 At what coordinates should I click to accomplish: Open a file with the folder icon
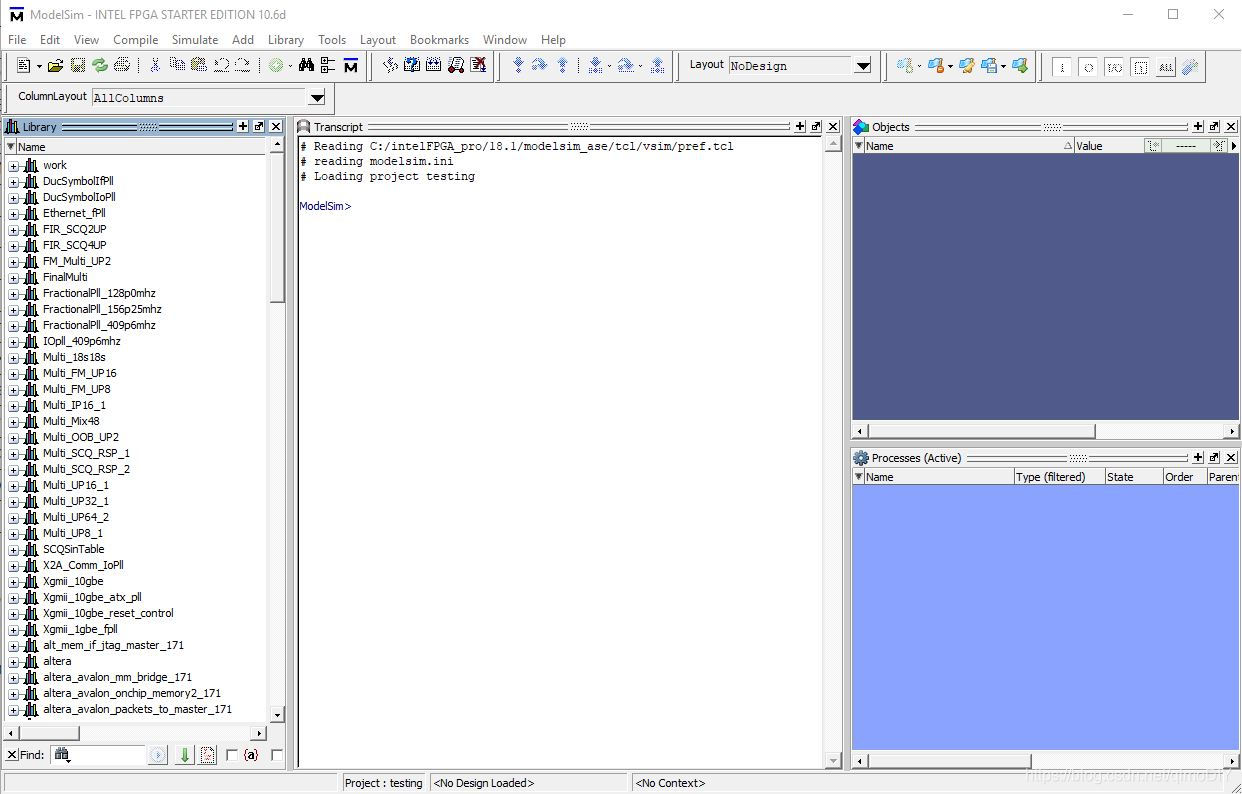coord(55,65)
